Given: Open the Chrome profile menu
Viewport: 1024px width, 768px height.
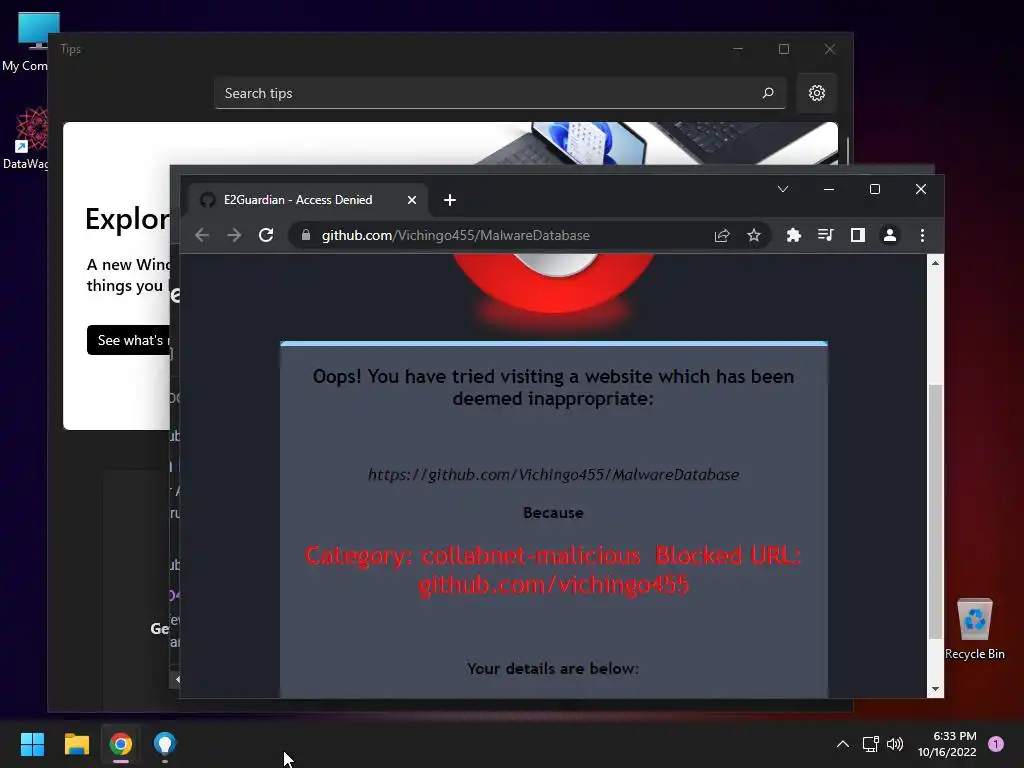Looking at the screenshot, I should pyautogui.click(x=889, y=235).
